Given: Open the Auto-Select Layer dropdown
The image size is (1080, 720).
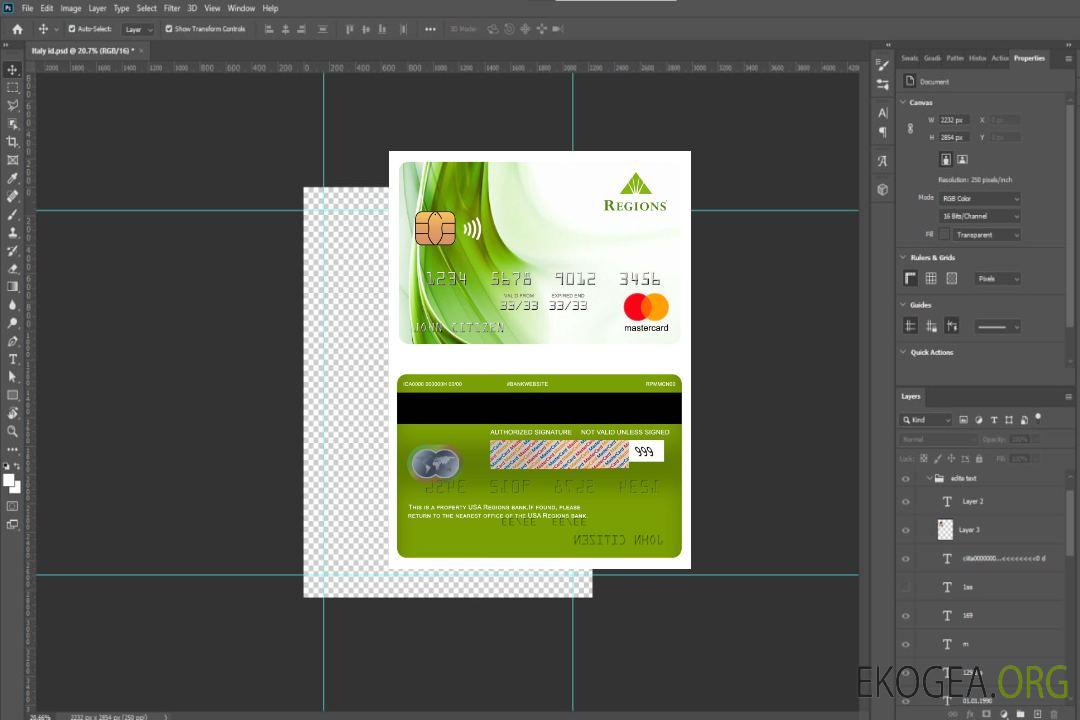Looking at the screenshot, I should [x=138, y=29].
